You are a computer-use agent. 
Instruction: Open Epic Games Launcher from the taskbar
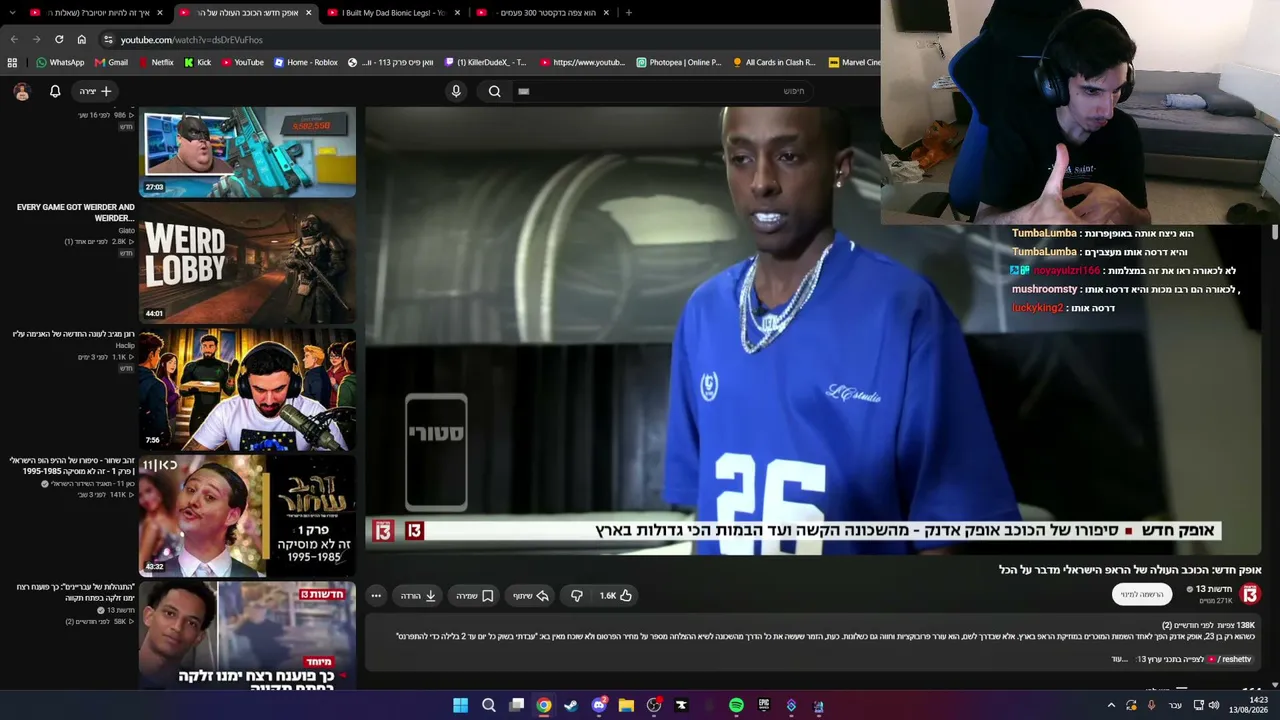coord(764,705)
